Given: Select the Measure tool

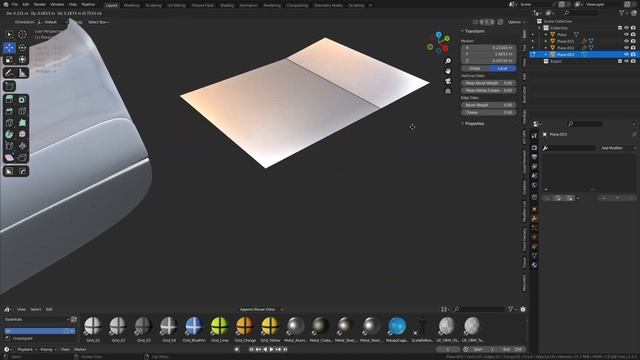Looking at the screenshot, I should 22,73.
